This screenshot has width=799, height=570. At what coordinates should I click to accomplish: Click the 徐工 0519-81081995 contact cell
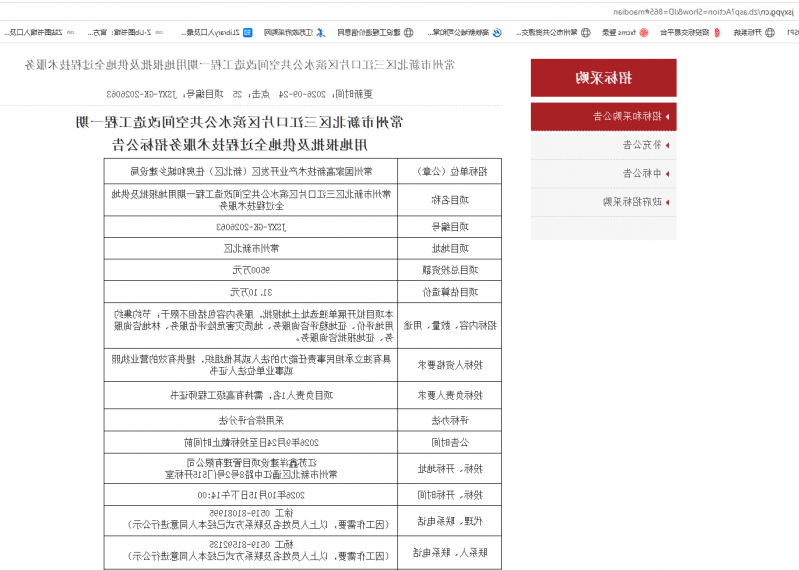click(x=251, y=519)
